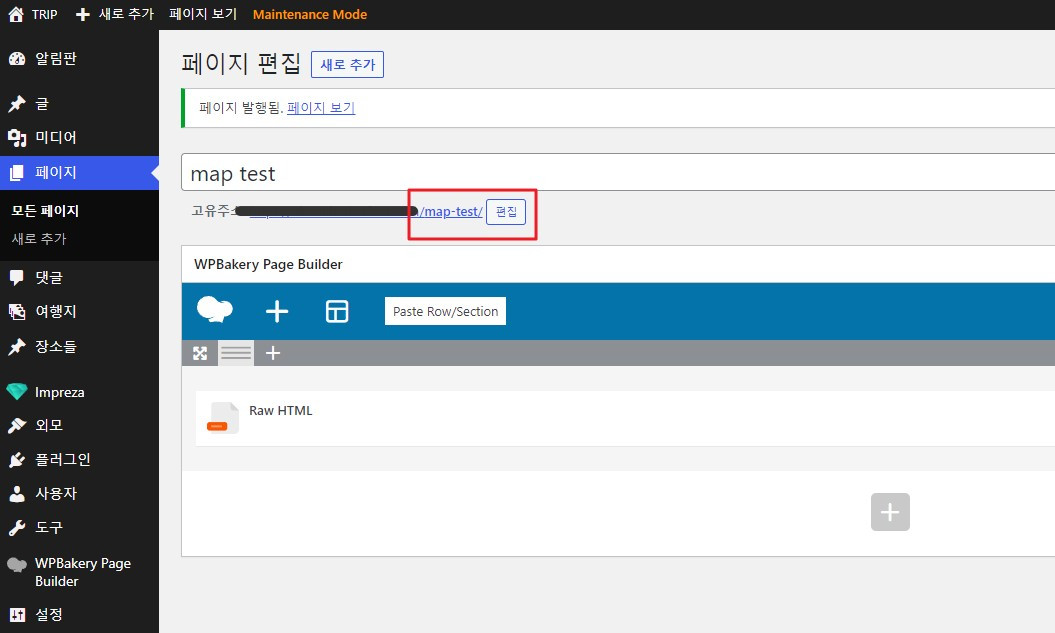Screen dimensions: 1055x633
Task: Select the 페이지 menu item
Action: pyautogui.click(x=79, y=172)
